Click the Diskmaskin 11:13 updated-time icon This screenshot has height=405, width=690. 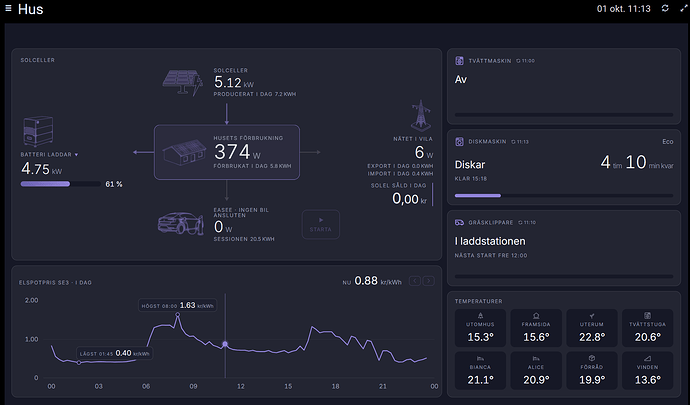(513, 142)
